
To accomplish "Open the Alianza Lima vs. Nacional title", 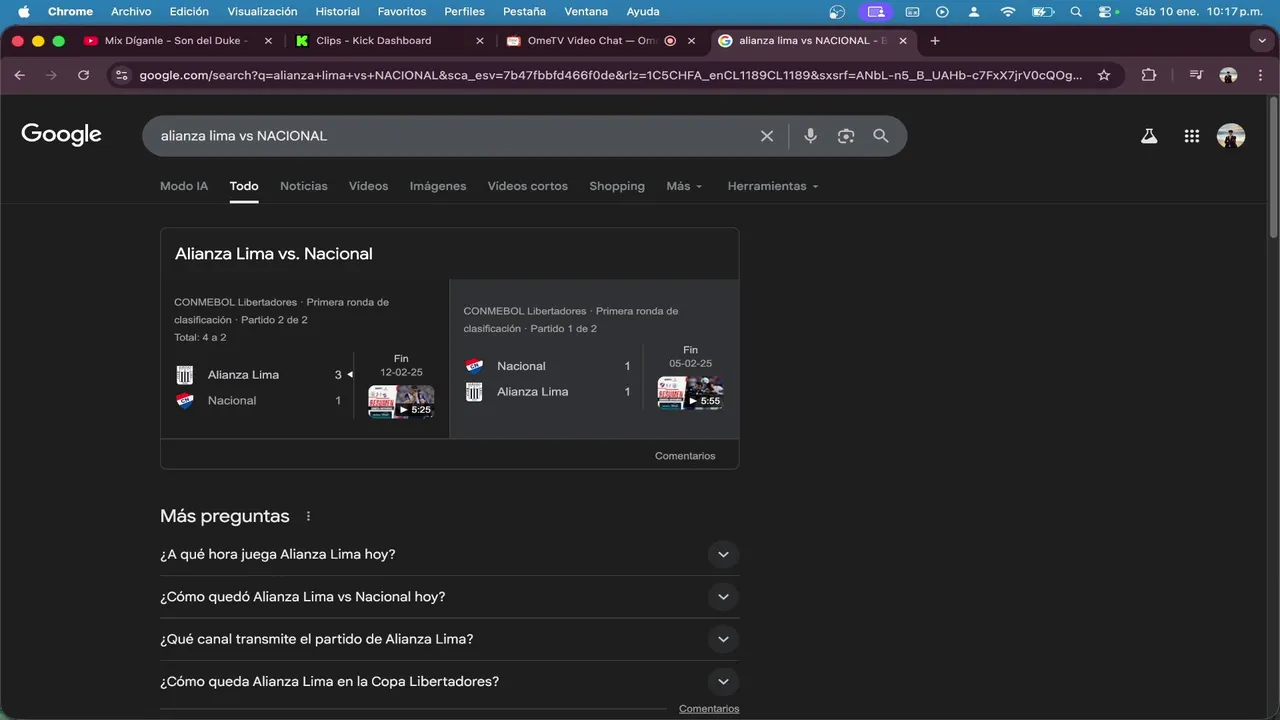I will click(274, 254).
